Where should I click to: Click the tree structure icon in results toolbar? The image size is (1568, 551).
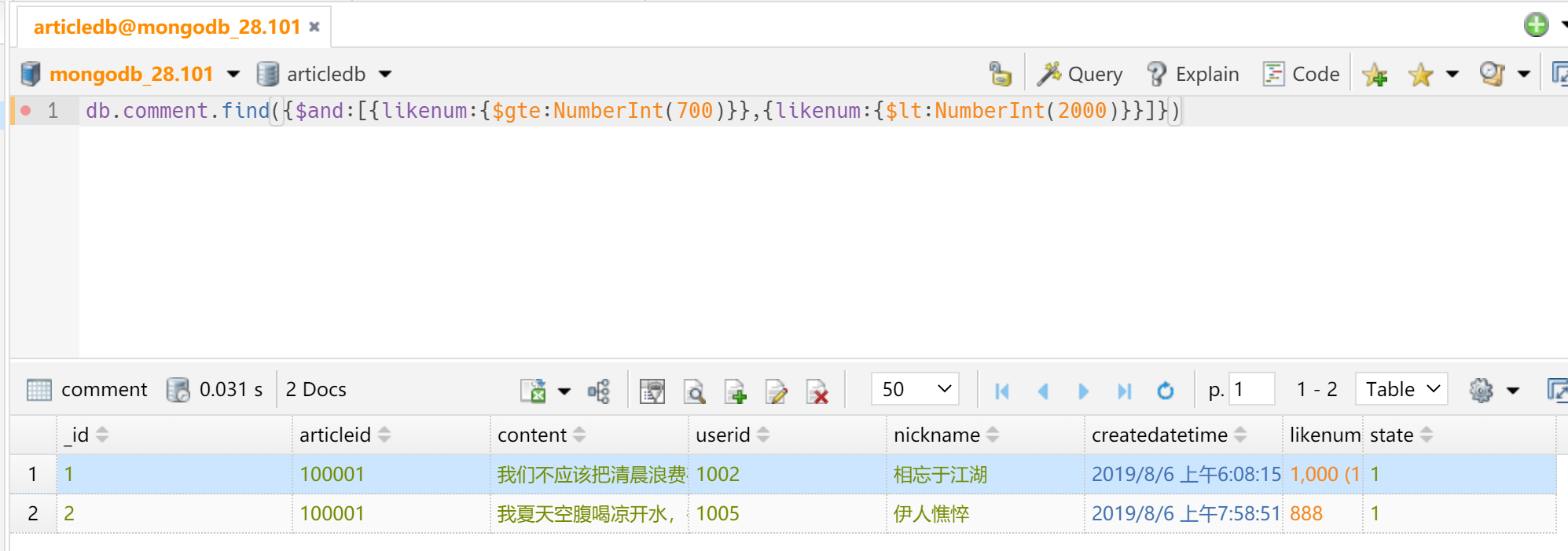(599, 391)
